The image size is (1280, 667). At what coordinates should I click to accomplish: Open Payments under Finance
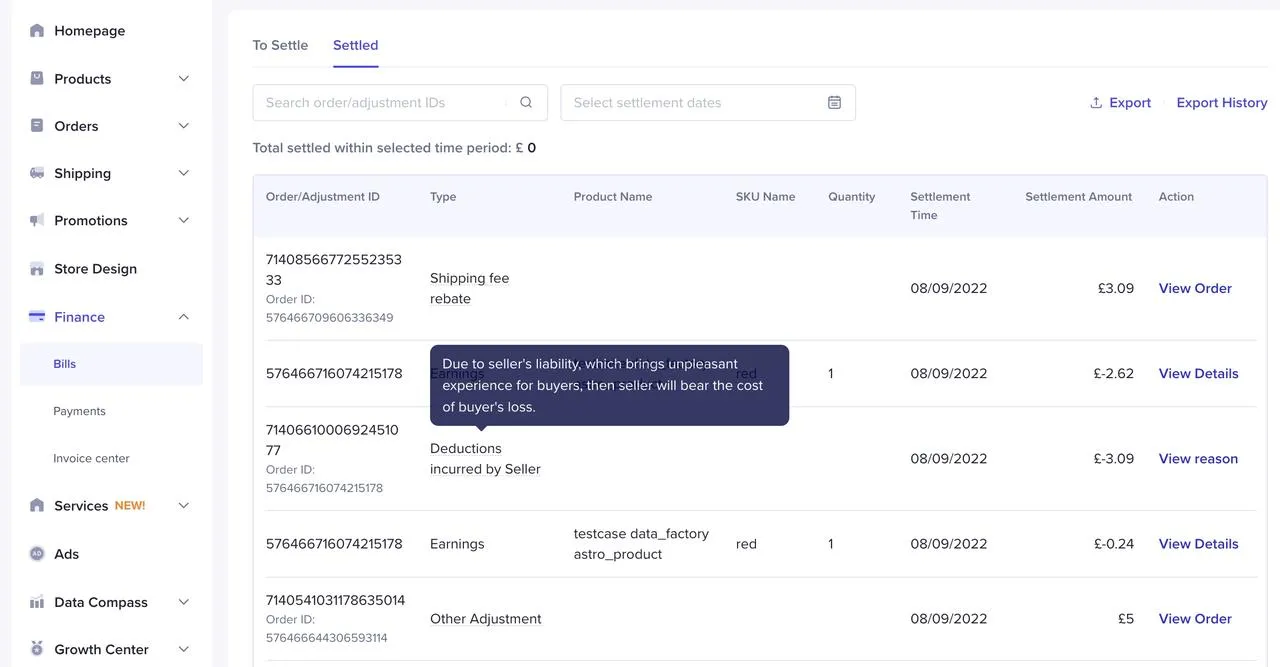tap(79, 411)
